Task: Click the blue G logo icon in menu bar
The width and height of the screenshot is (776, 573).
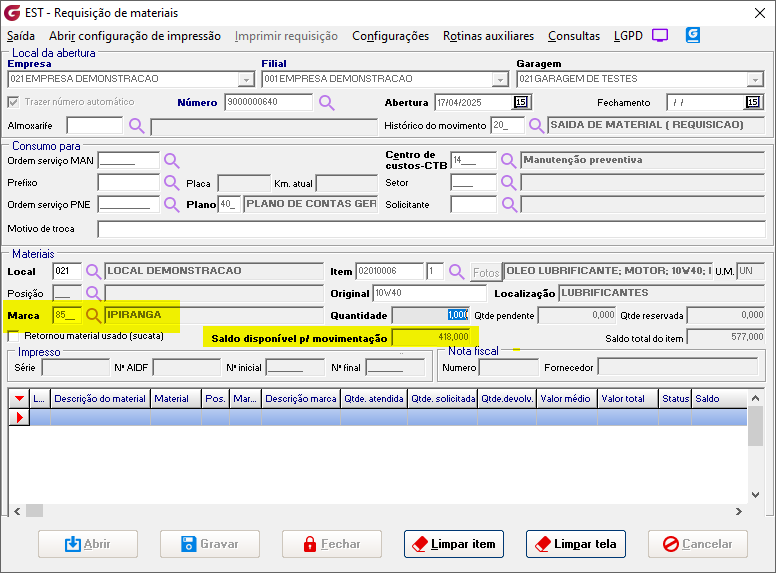Action: (693, 35)
